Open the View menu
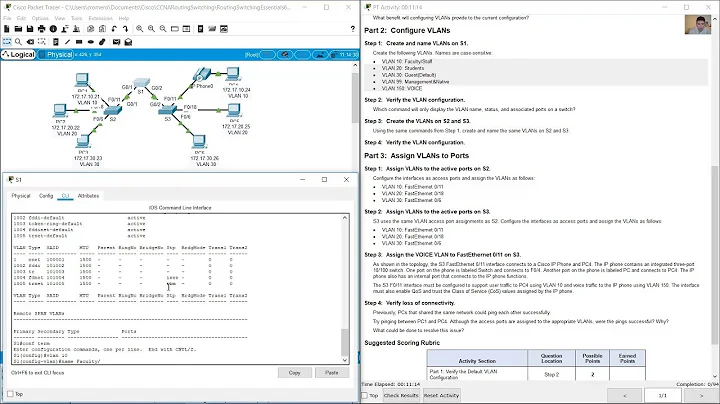 (60, 18)
